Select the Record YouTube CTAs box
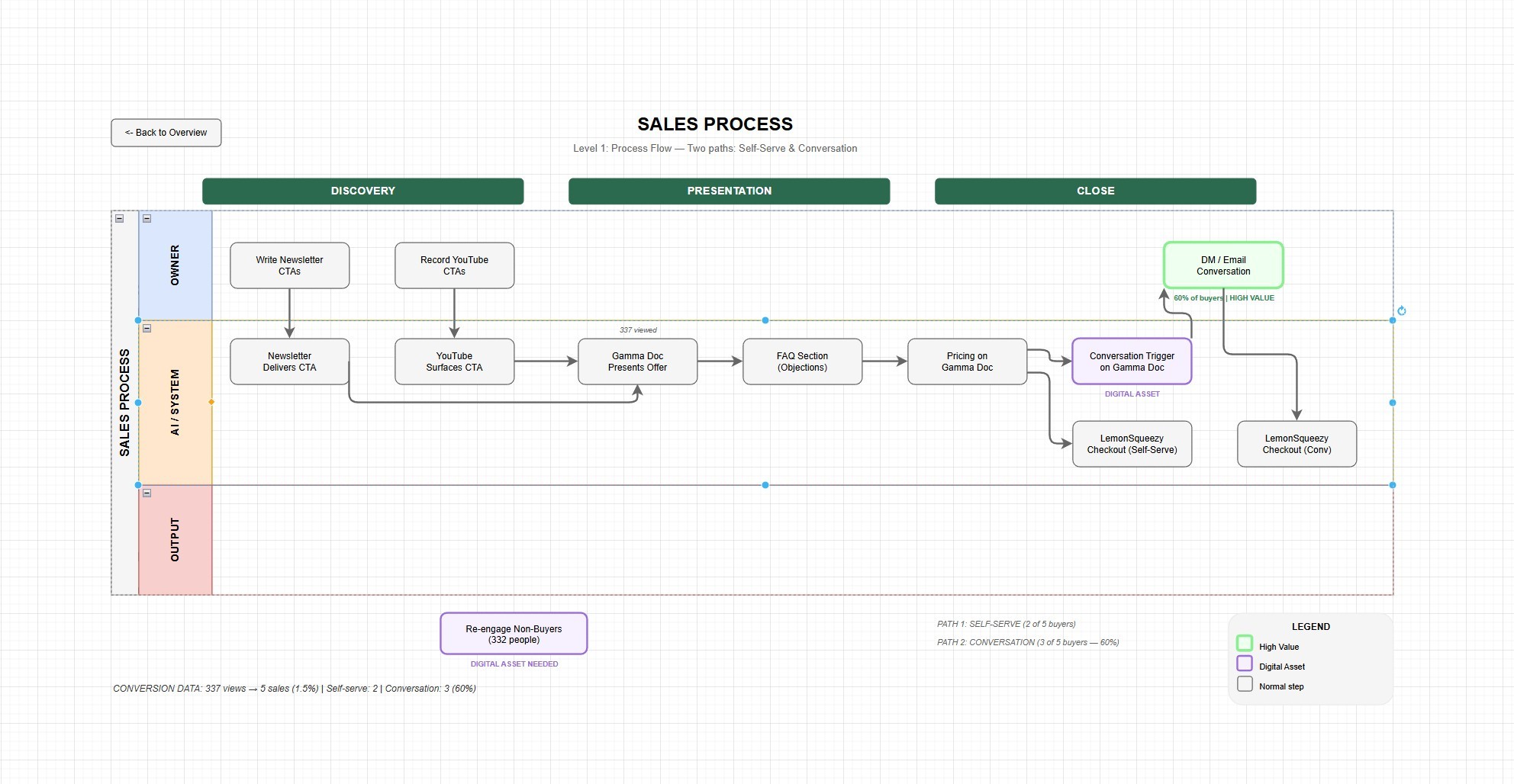Viewport: 1514px width, 784px height. pos(455,265)
